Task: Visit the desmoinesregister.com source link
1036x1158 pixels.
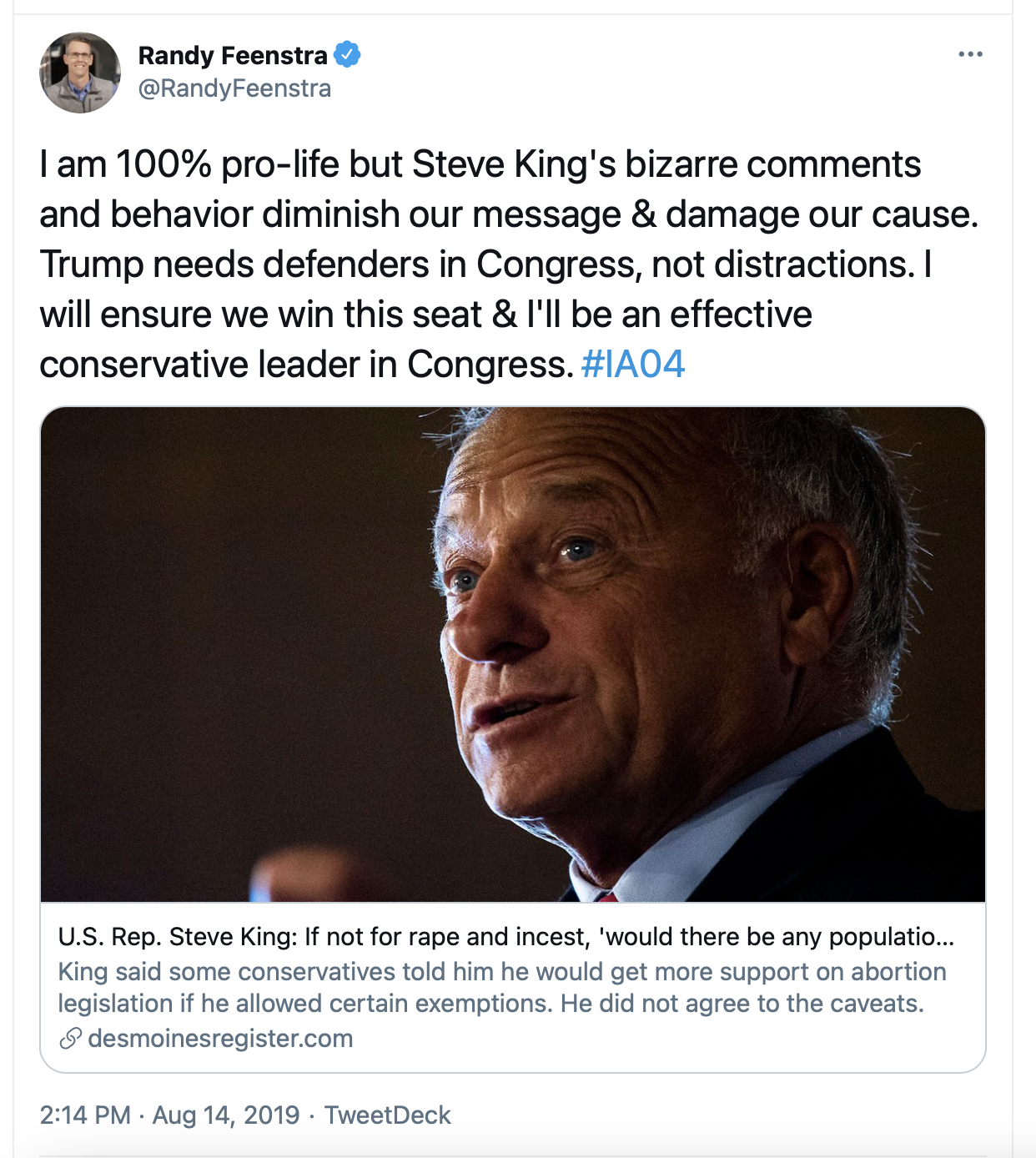Action: pyautogui.click(x=220, y=1039)
